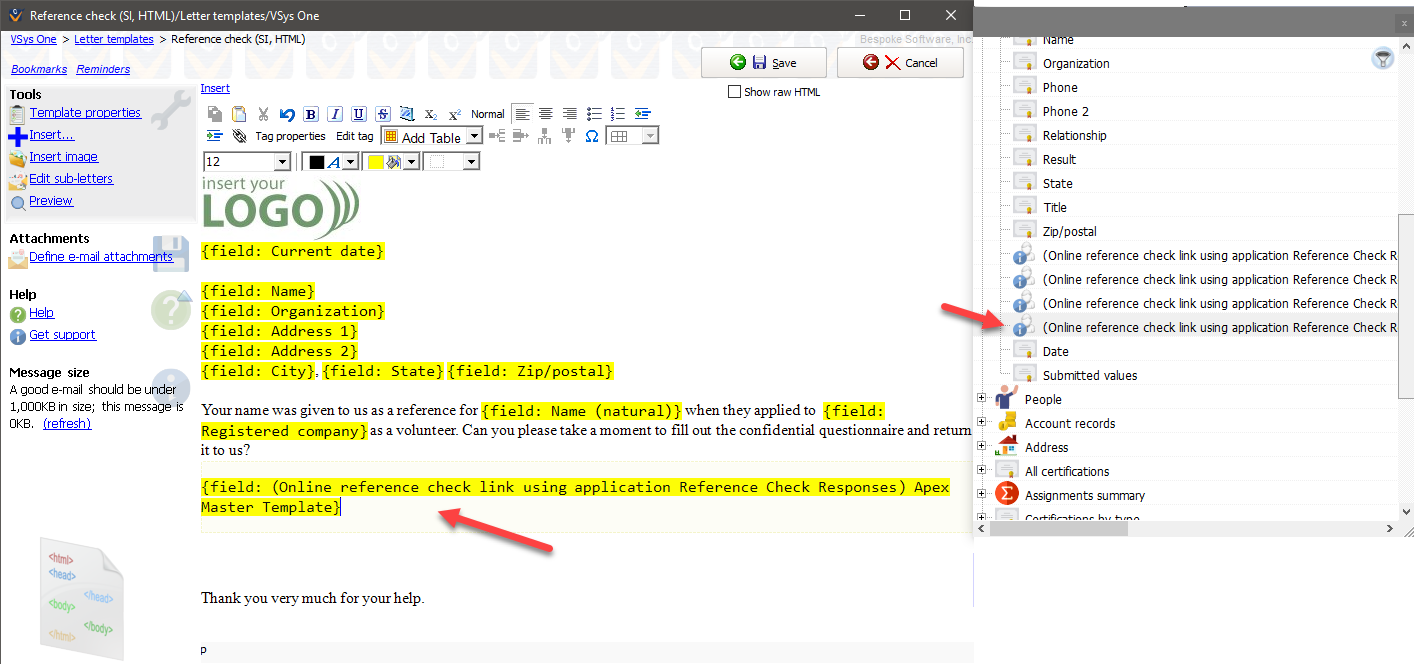Open the font size dropdown

coord(282,162)
